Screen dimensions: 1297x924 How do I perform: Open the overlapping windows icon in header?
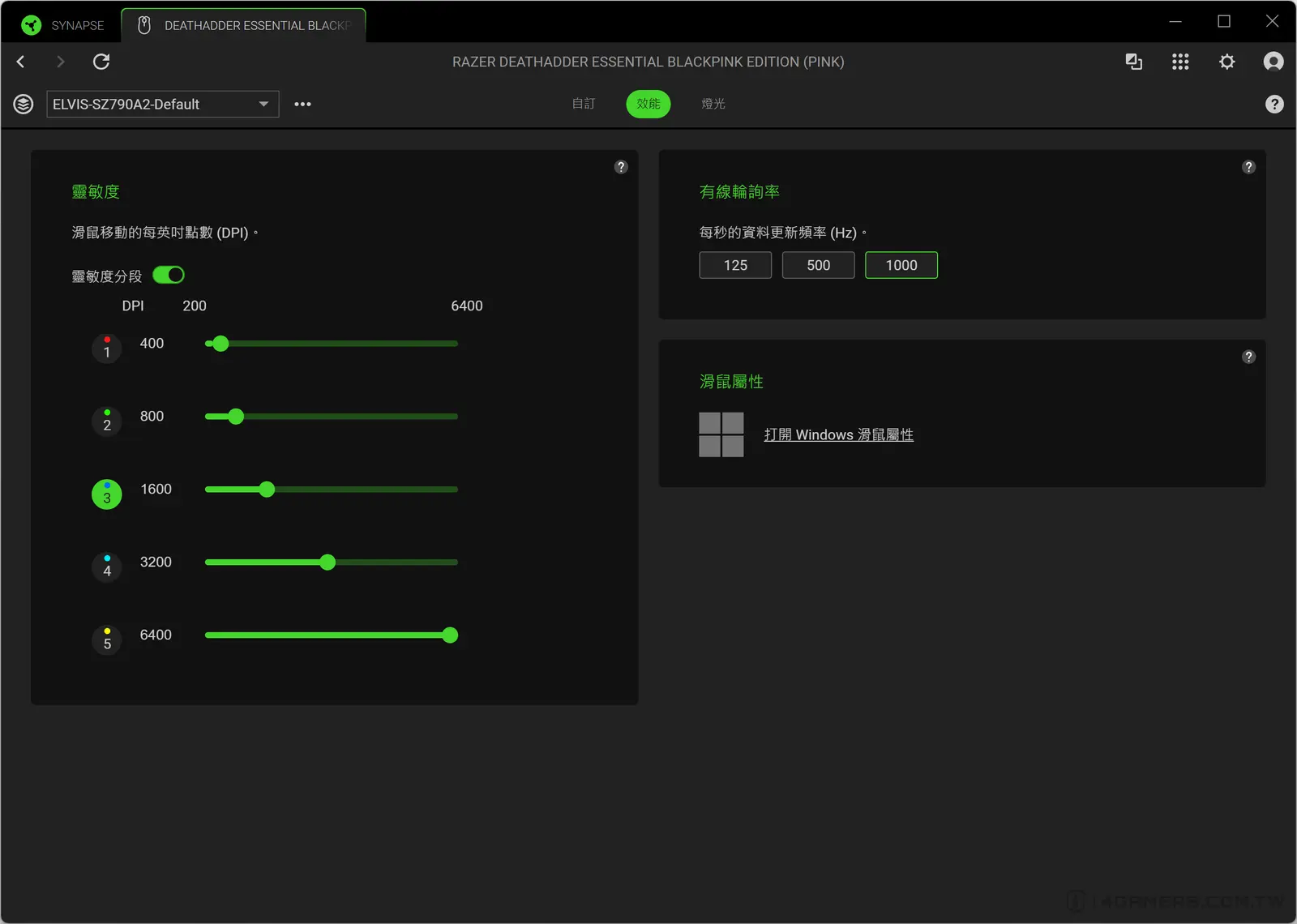point(1134,62)
